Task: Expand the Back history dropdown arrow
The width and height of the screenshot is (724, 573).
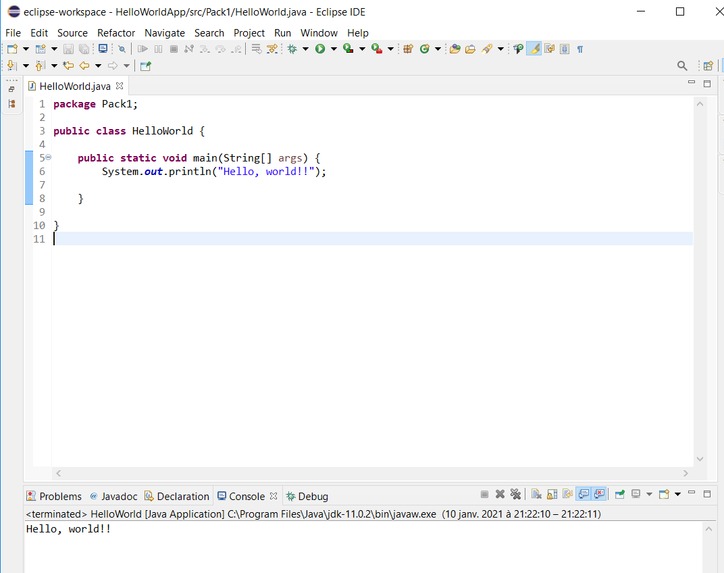Action: [98, 66]
